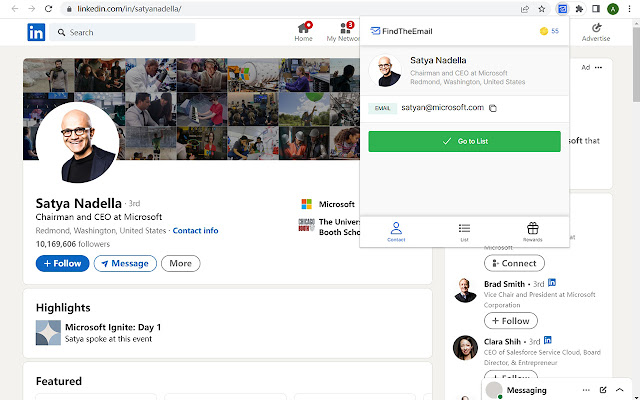Copy the satyan@microsoft.com email
The image size is (640, 400).
(x=493, y=108)
